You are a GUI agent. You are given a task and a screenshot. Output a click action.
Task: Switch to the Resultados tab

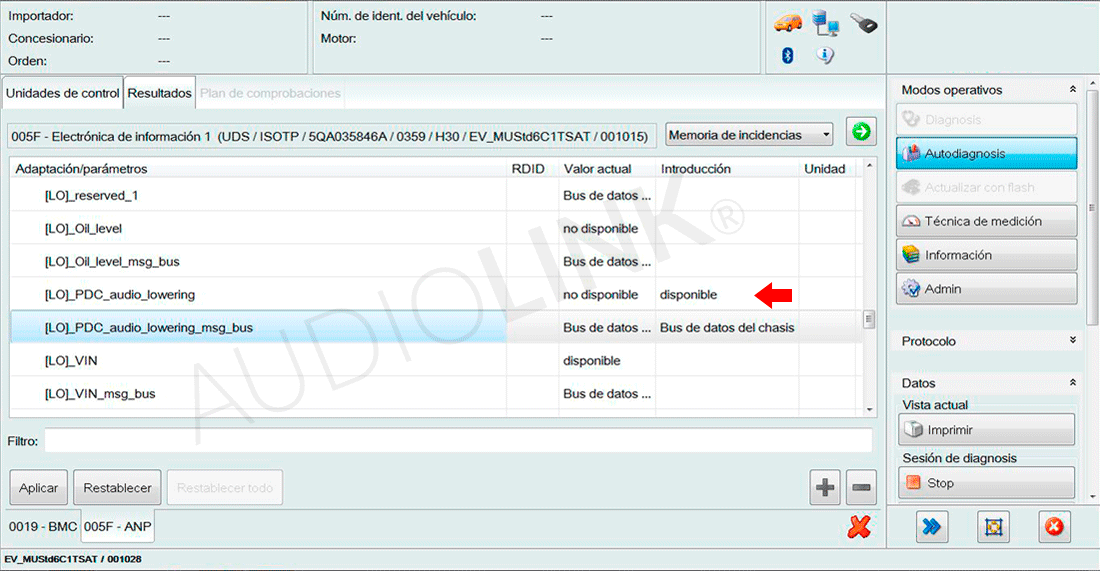160,93
